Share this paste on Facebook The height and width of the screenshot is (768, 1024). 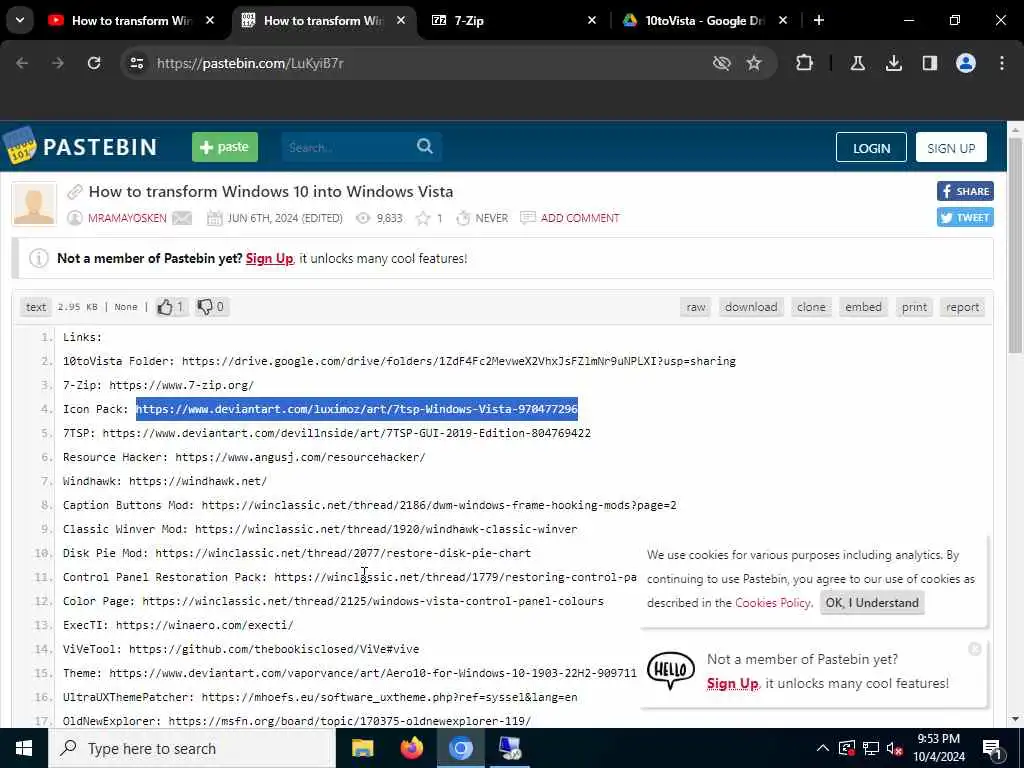965,191
